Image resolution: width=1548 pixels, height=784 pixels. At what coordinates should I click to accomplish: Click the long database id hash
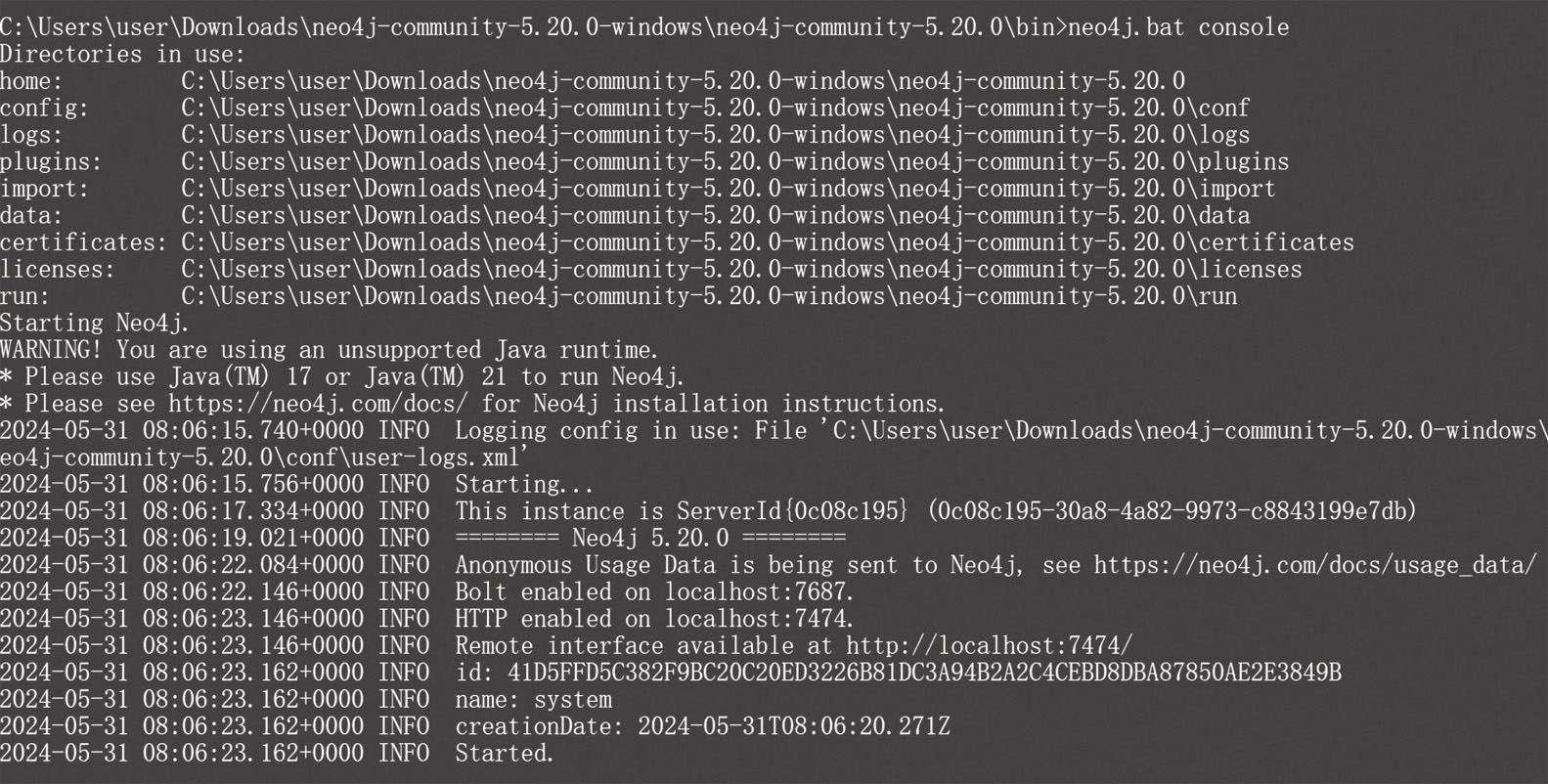tap(924, 673)
